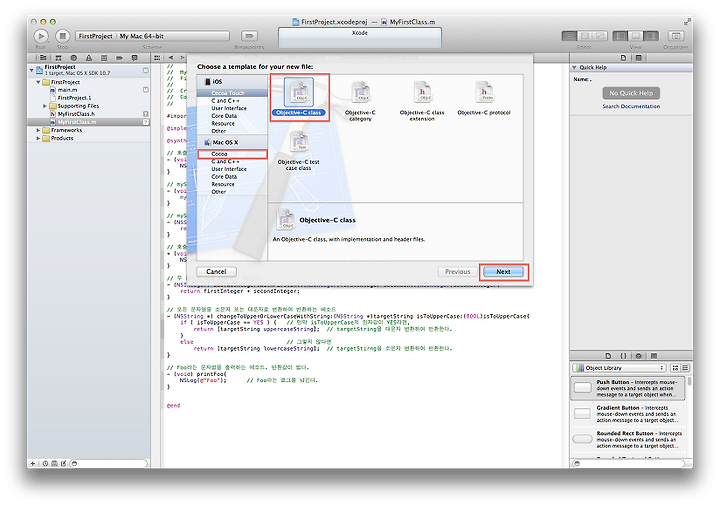Show the Debug navigator
Viewport: 720px width, 506px height.
pyautogui.click(x=104, y=58)
